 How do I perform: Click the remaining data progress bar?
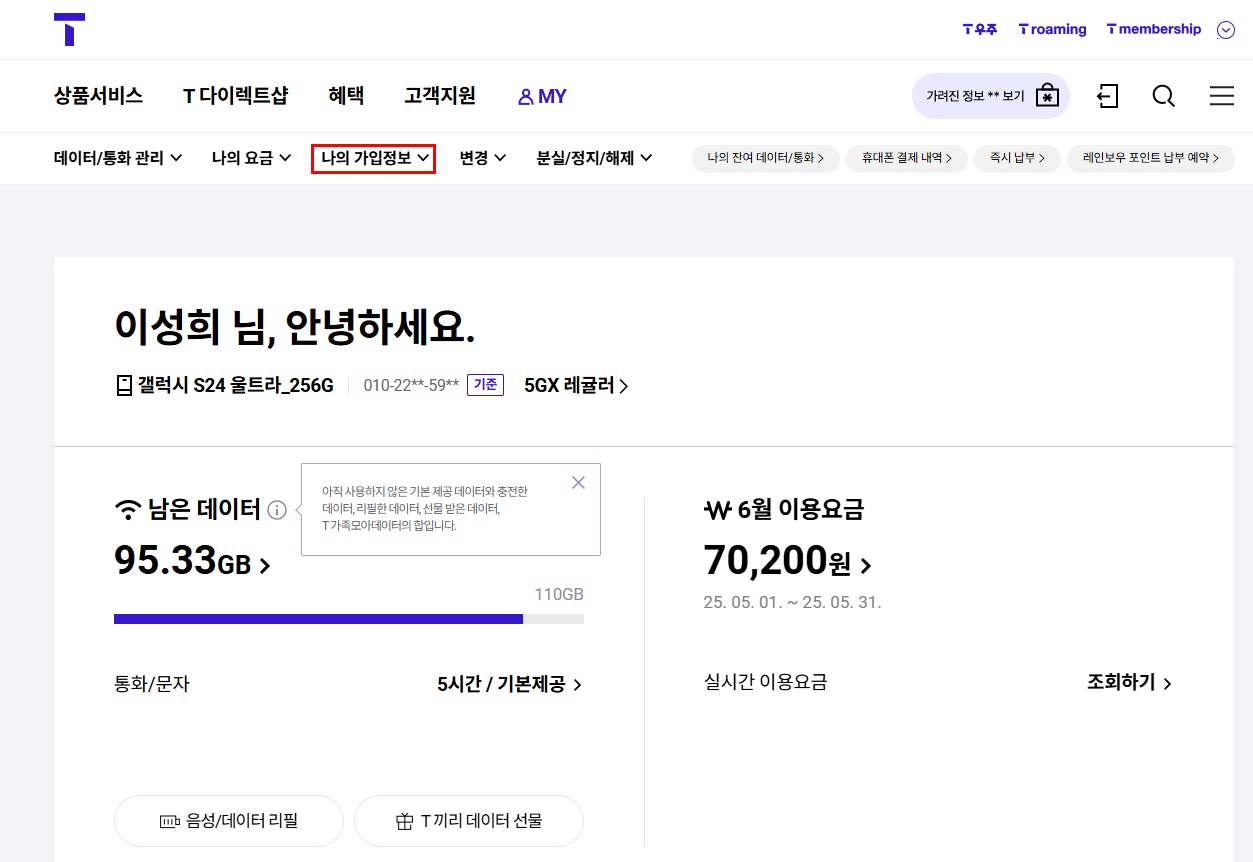point(349,619)
